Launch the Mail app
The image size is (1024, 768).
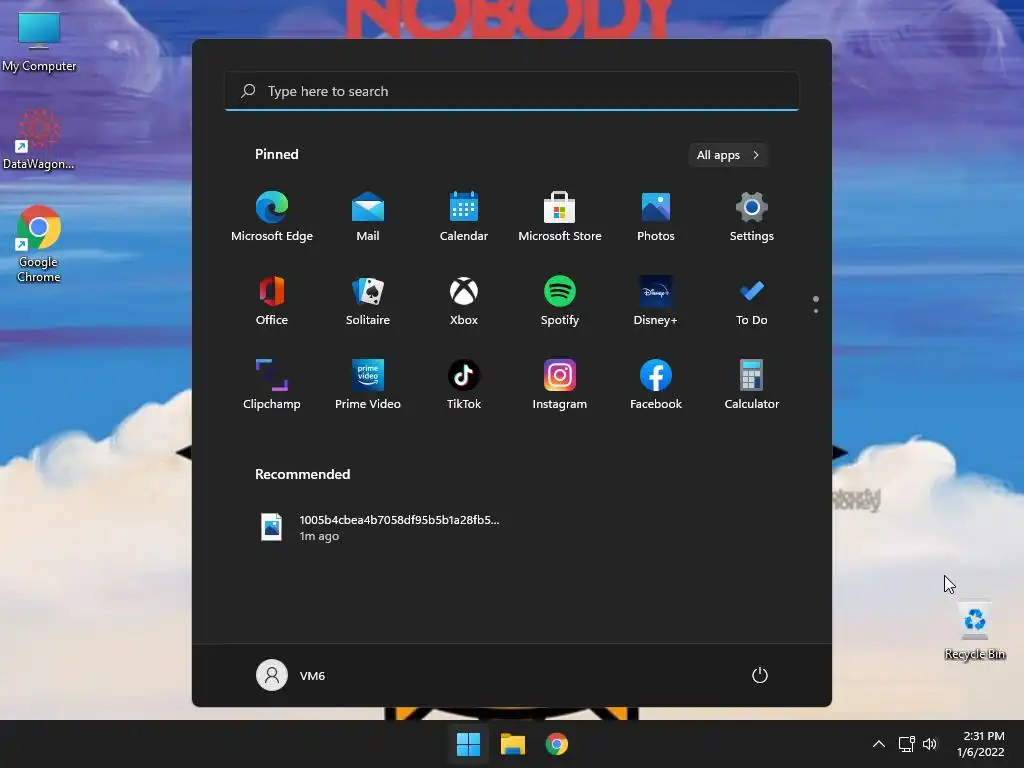[368, 217]
